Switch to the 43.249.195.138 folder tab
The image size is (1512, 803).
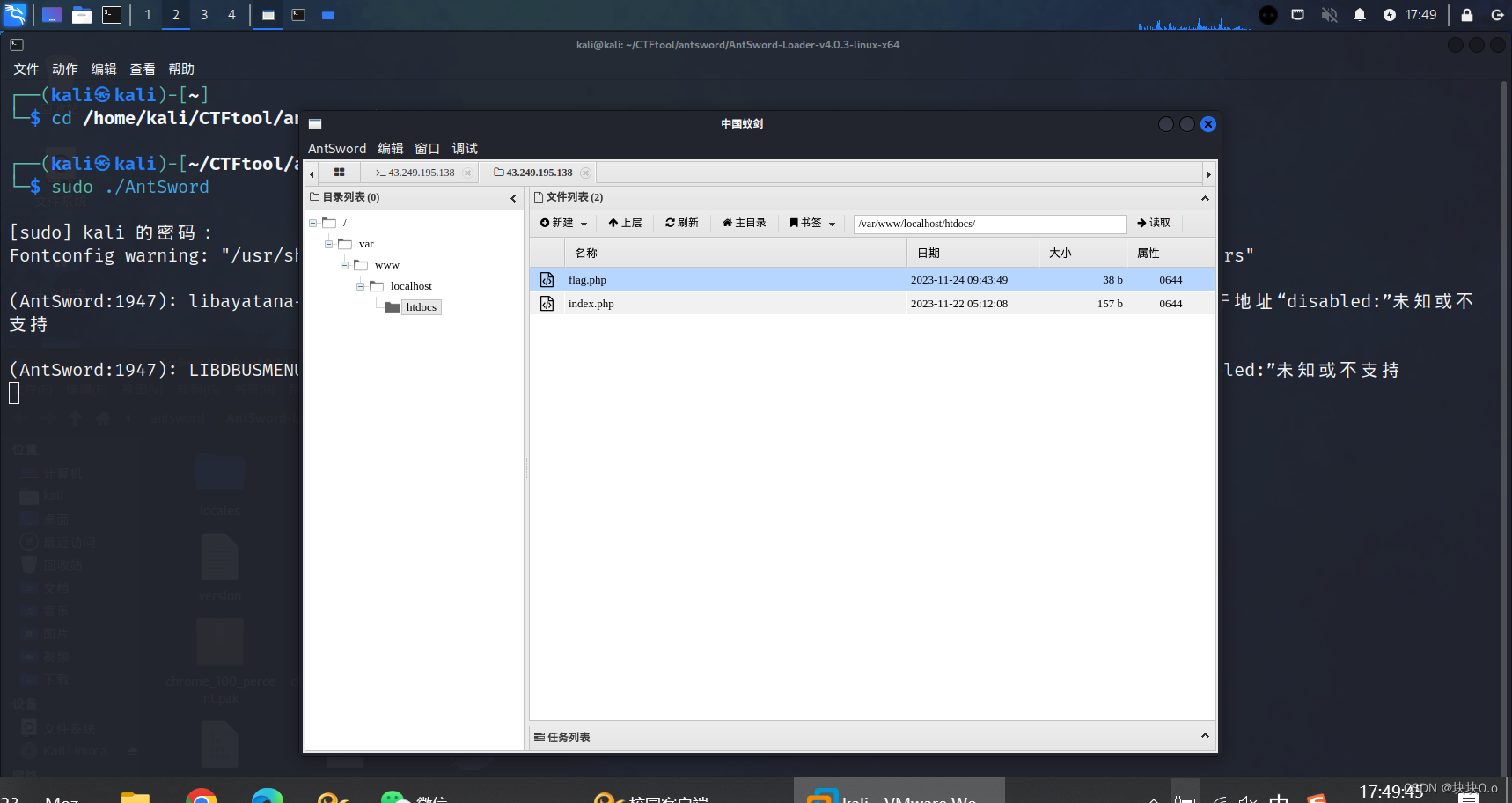[536, 172]
